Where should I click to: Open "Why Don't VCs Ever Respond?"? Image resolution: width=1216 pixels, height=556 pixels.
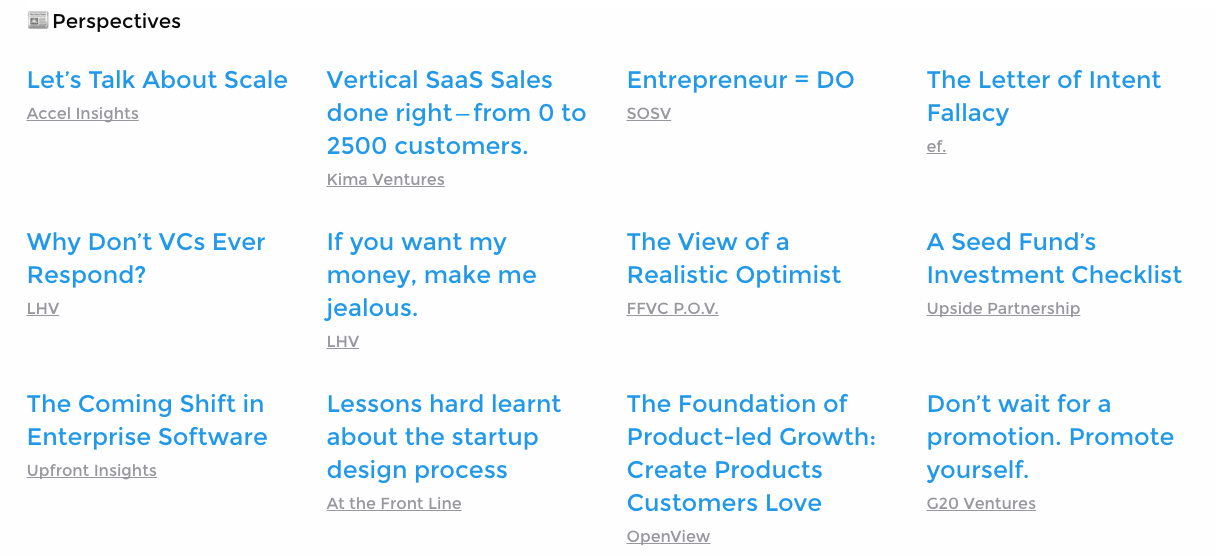click(x=146, y=258)
